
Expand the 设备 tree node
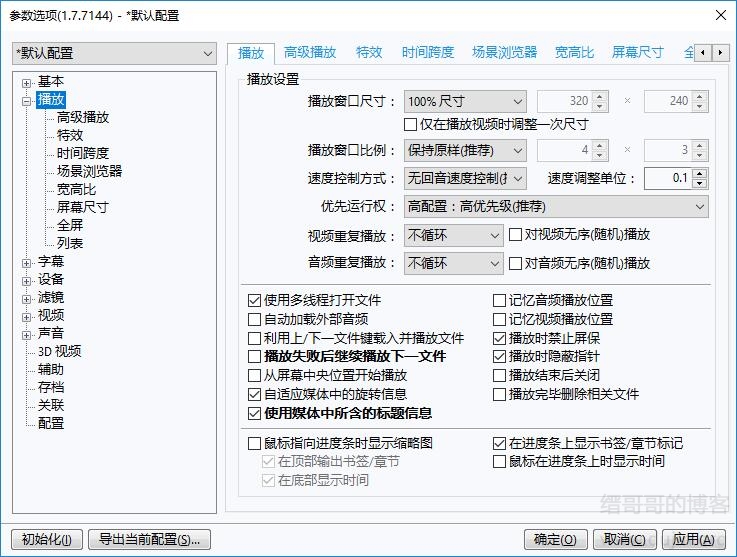pyautogui.click(x=26, y=281)
